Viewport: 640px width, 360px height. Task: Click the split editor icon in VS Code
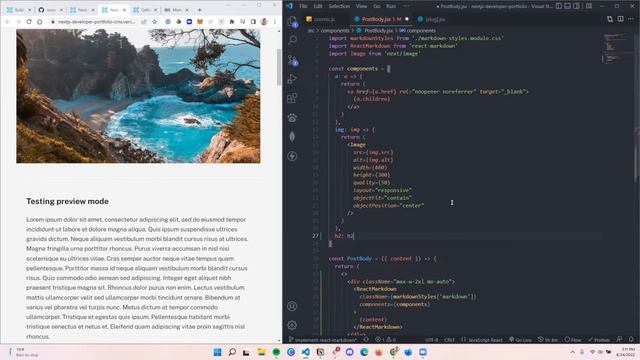(620, 19)
